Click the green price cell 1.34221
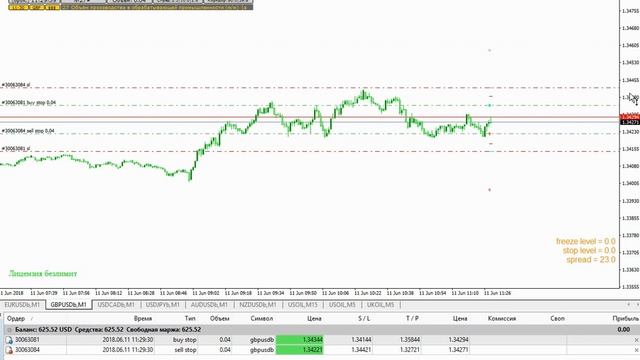Screen dimensions: 640x360 coord(300,350)
